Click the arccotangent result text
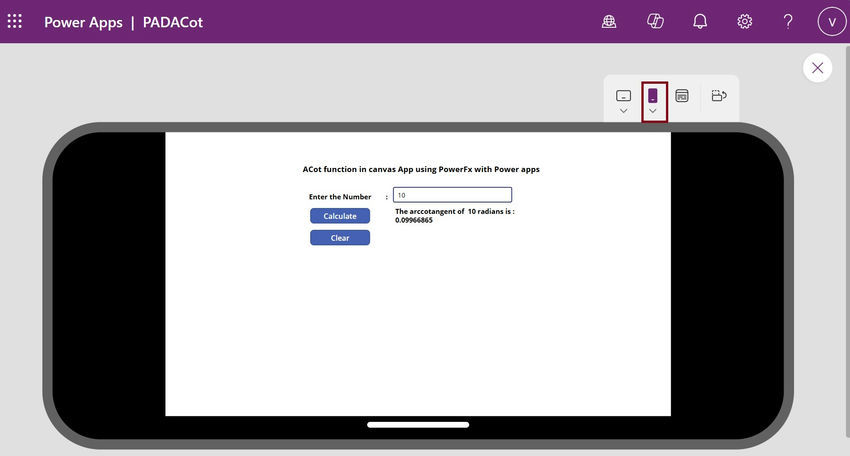This screenshot has width=850, height=456. [454, 216]
